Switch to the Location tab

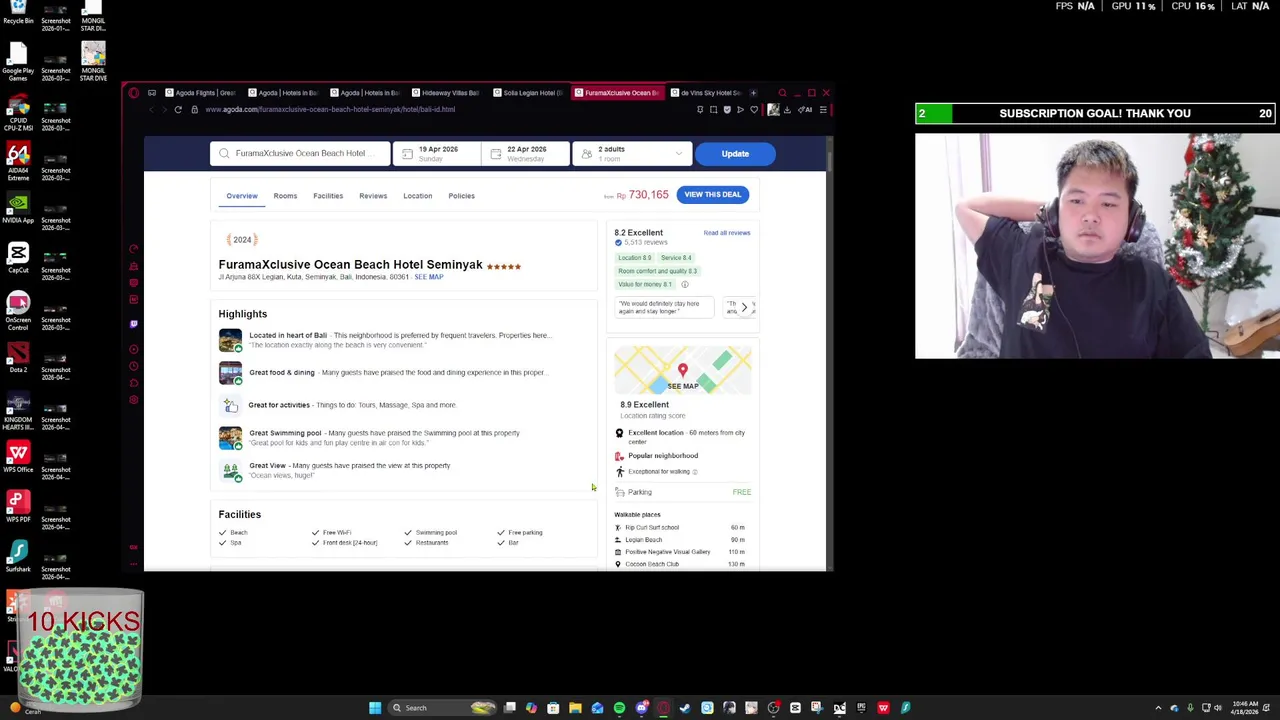tap(418, 196)
